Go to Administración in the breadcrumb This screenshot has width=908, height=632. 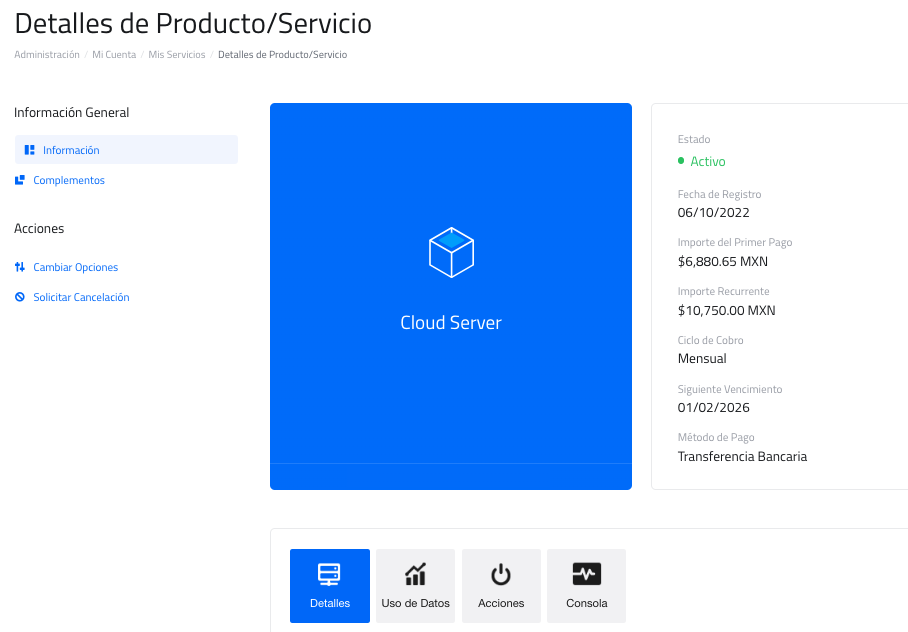(x=47, y=55)
